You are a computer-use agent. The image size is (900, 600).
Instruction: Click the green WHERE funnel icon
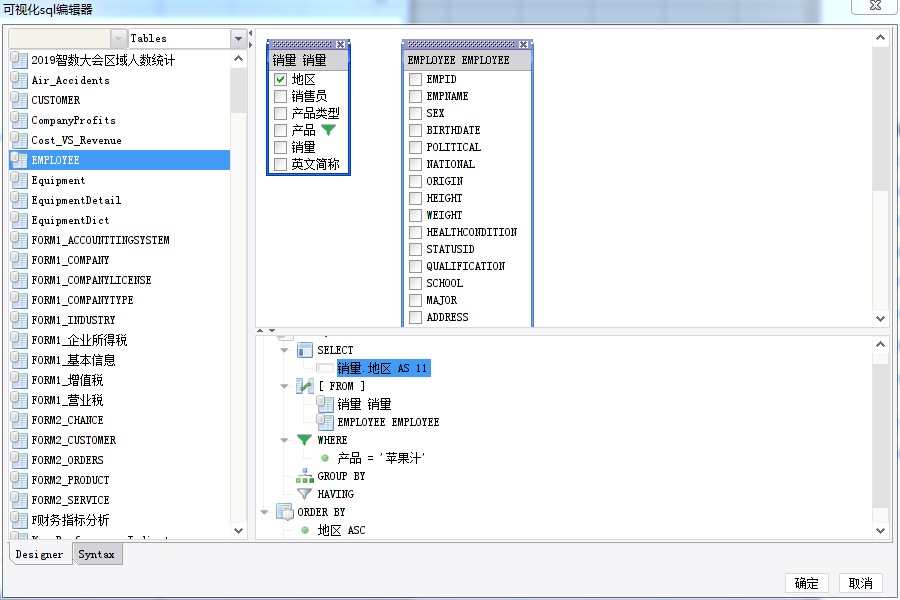(x=304, y=440)
